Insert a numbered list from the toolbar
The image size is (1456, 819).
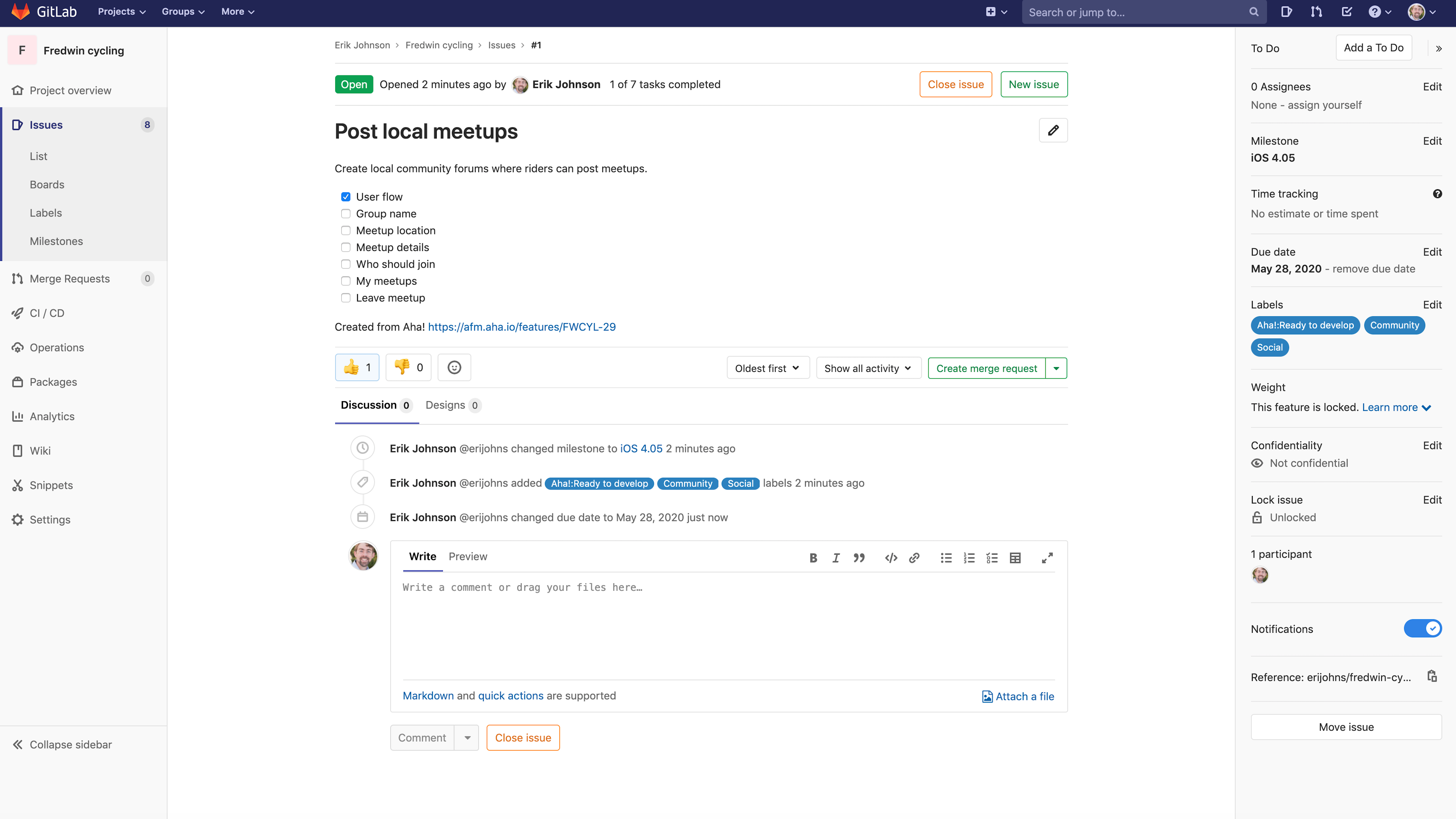point(969,558)
